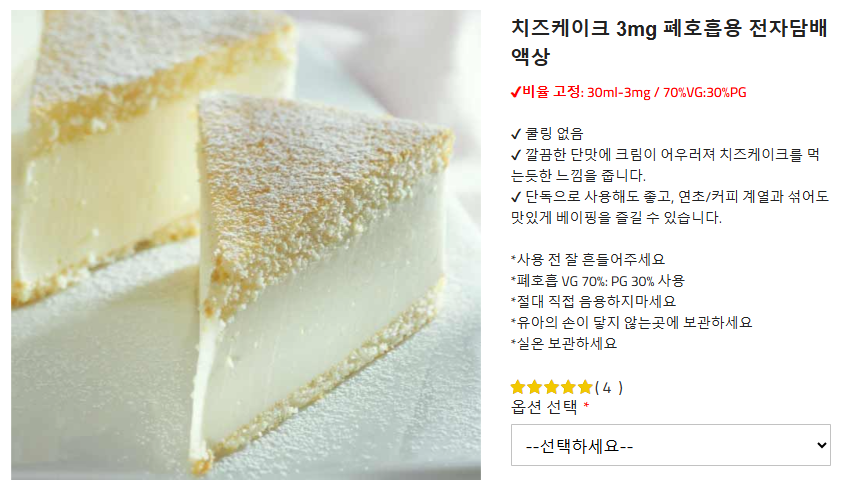Click the checkmark before 깔끔한 단맛에
Screen dimensions: 860x501
pos(516,155)
